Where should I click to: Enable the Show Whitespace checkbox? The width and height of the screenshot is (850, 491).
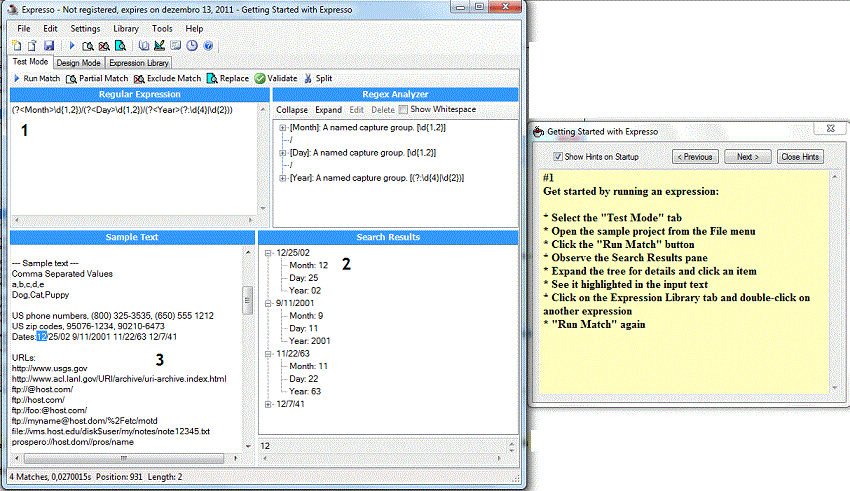(404, 110)
